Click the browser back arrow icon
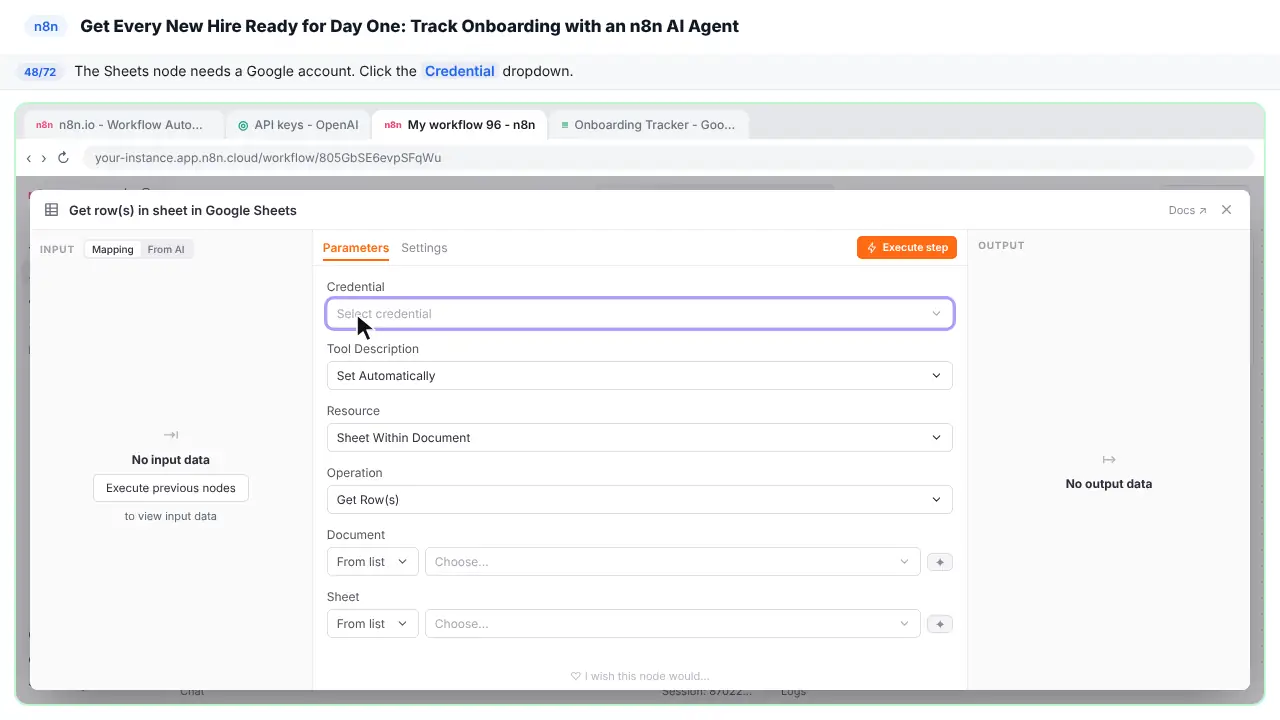This screenshot has height=720, width=1280. tap(29, 158)
